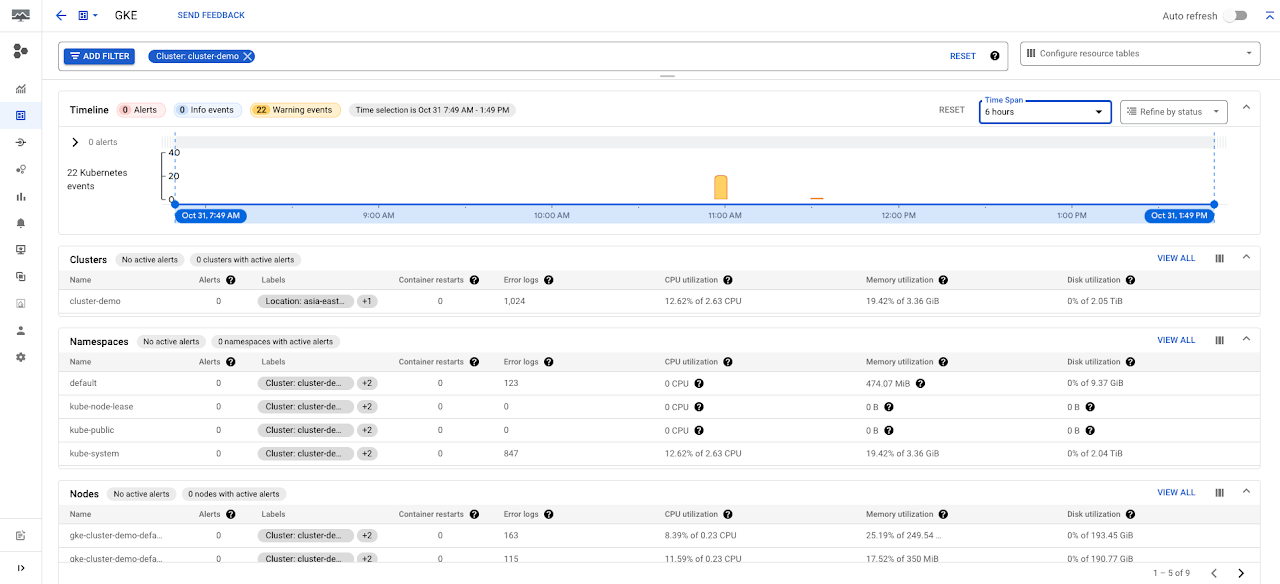Image resolution: width=1280 pixels, height=584 pixels.
Task: Remove the cluster-demo filter chip
Action: [x=248, y=56]
